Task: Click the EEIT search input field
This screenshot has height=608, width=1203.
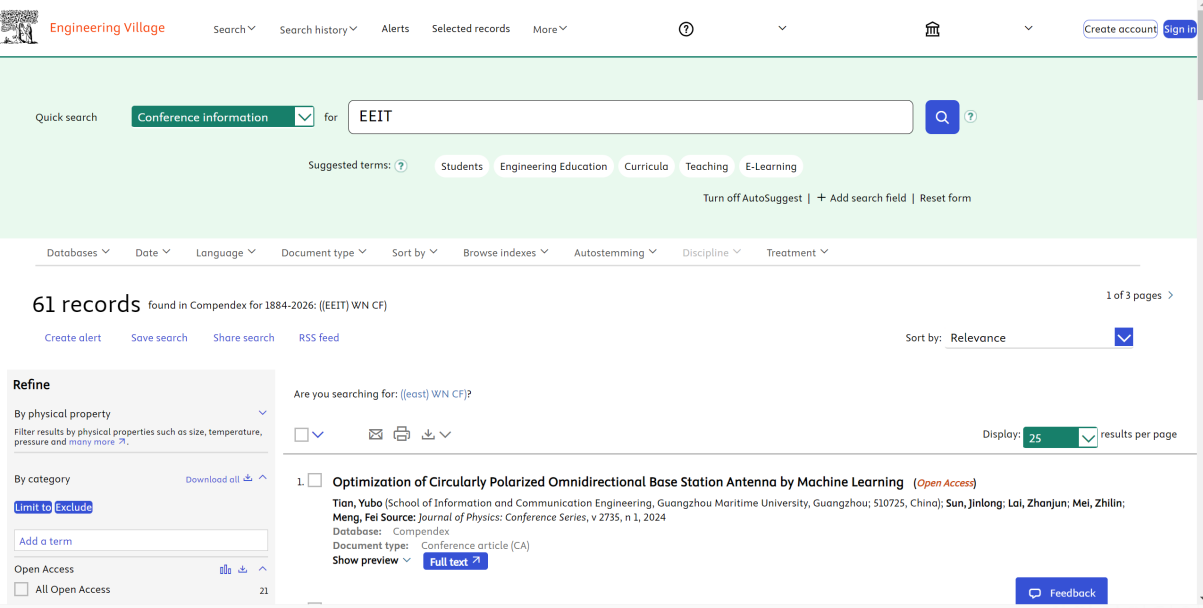Action: [x=630, y=117]
